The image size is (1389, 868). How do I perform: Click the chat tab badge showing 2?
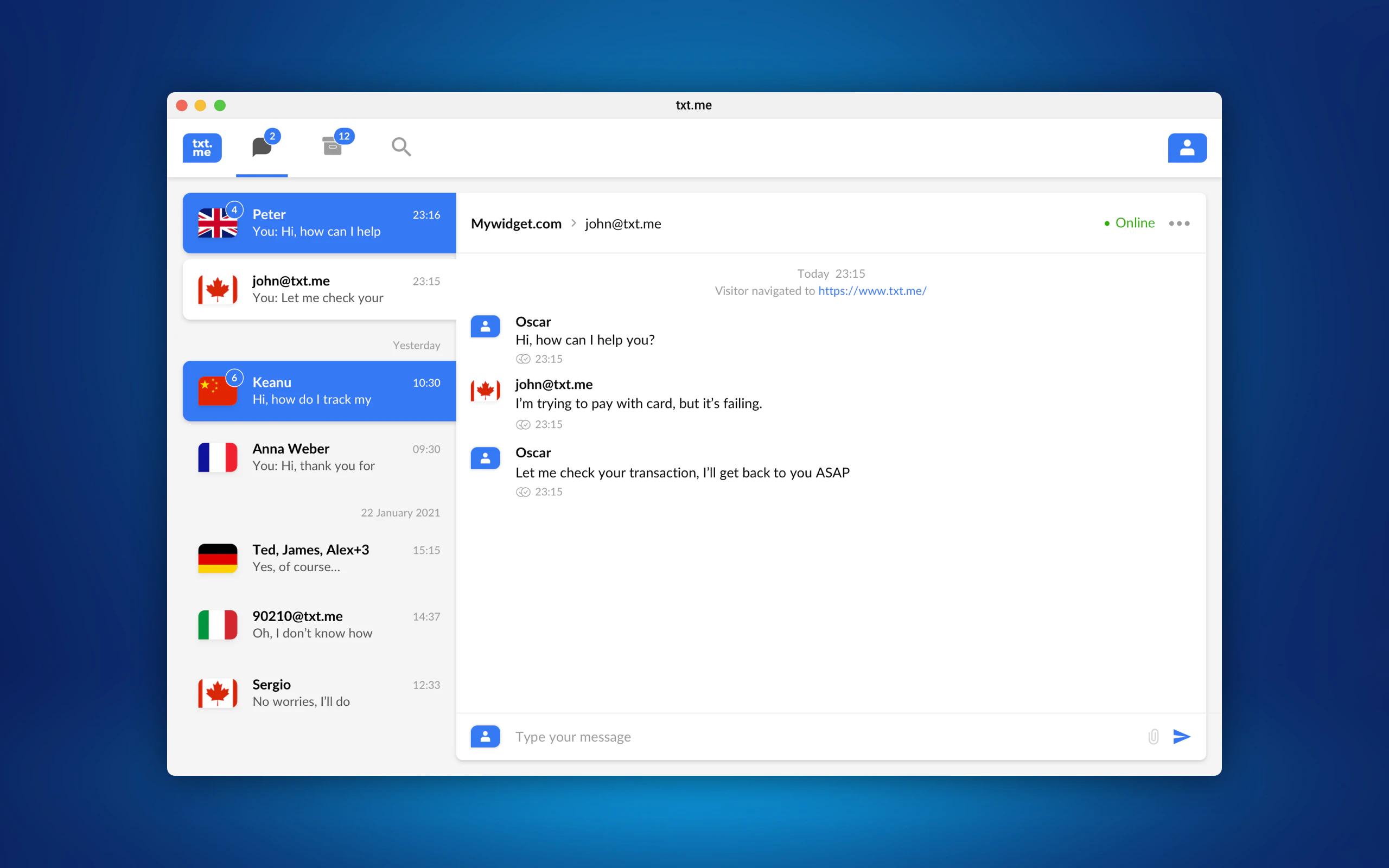click(272, 136)
